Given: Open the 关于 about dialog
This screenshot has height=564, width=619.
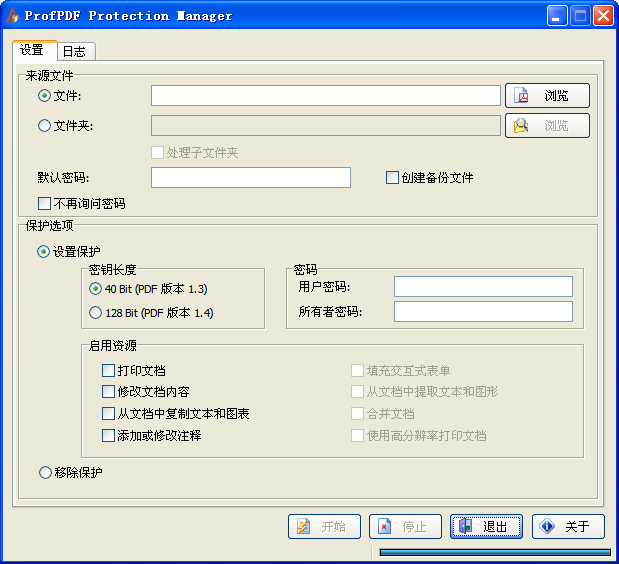Looking at the screenshot, I should click(x=568, y=527).
